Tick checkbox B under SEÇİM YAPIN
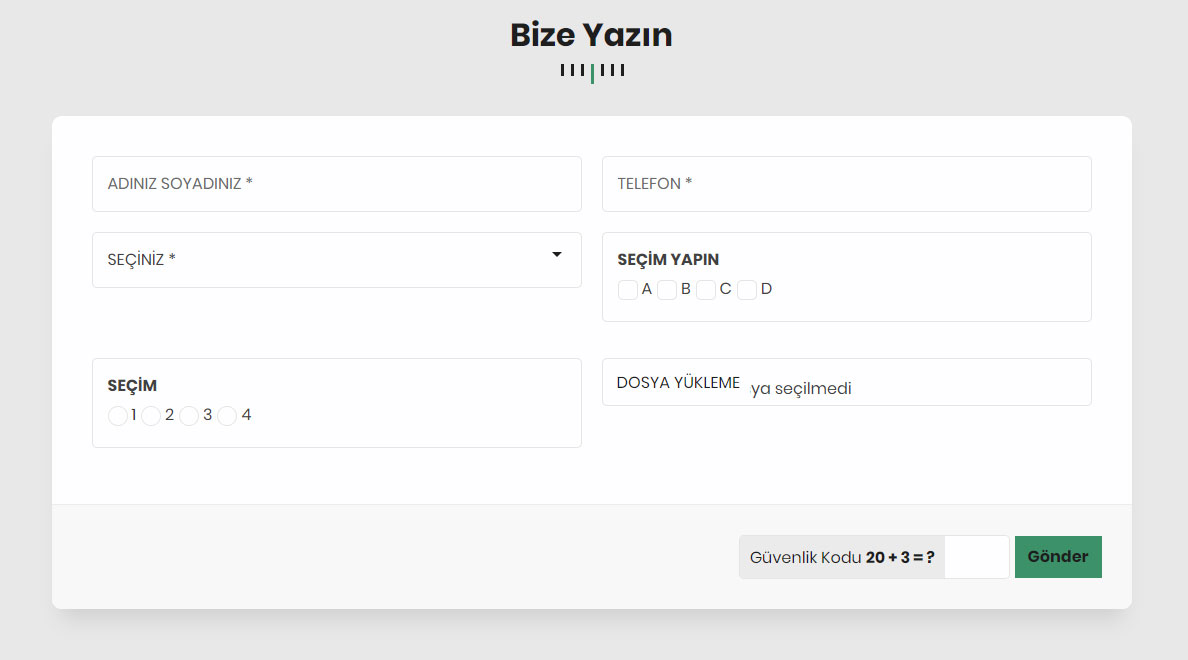This screenshot has height=660, width=1188. [x=667, y=289]
